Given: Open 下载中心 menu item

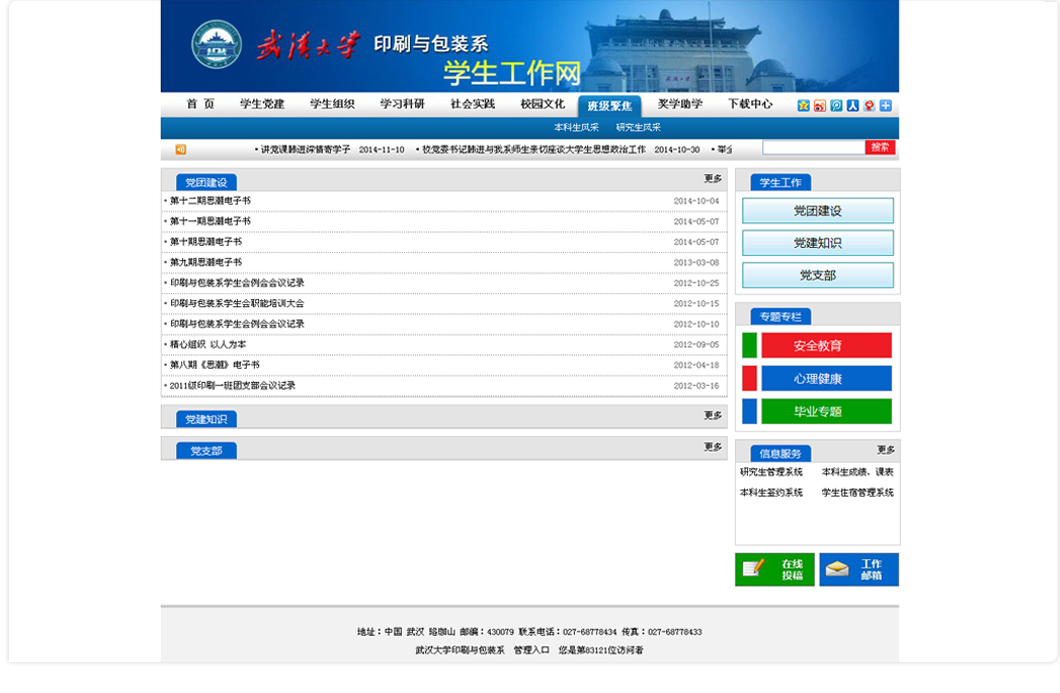Looking at the screenshot, I should (x=750, y=104).
